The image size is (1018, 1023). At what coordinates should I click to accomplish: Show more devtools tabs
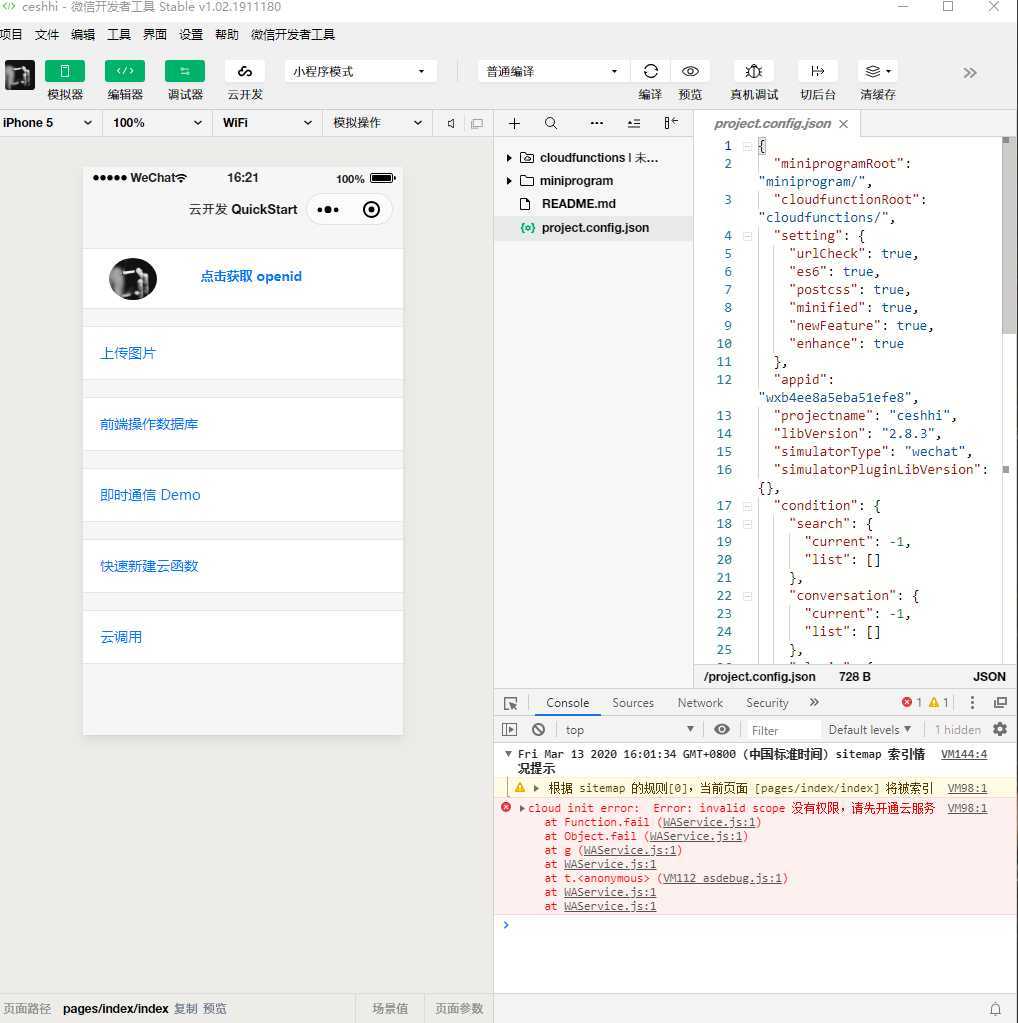pos(814,703)
